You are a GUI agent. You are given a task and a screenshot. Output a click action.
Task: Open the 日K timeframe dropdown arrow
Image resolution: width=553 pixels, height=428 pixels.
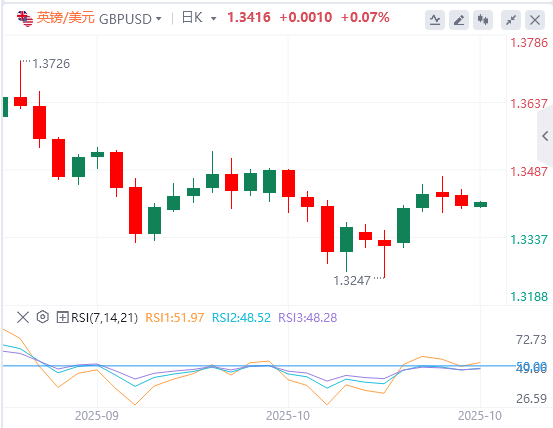click(213, 18)
